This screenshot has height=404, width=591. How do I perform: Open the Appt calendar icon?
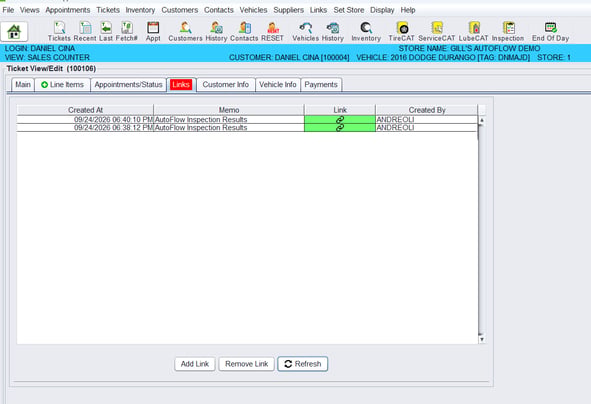coord(153,31)
